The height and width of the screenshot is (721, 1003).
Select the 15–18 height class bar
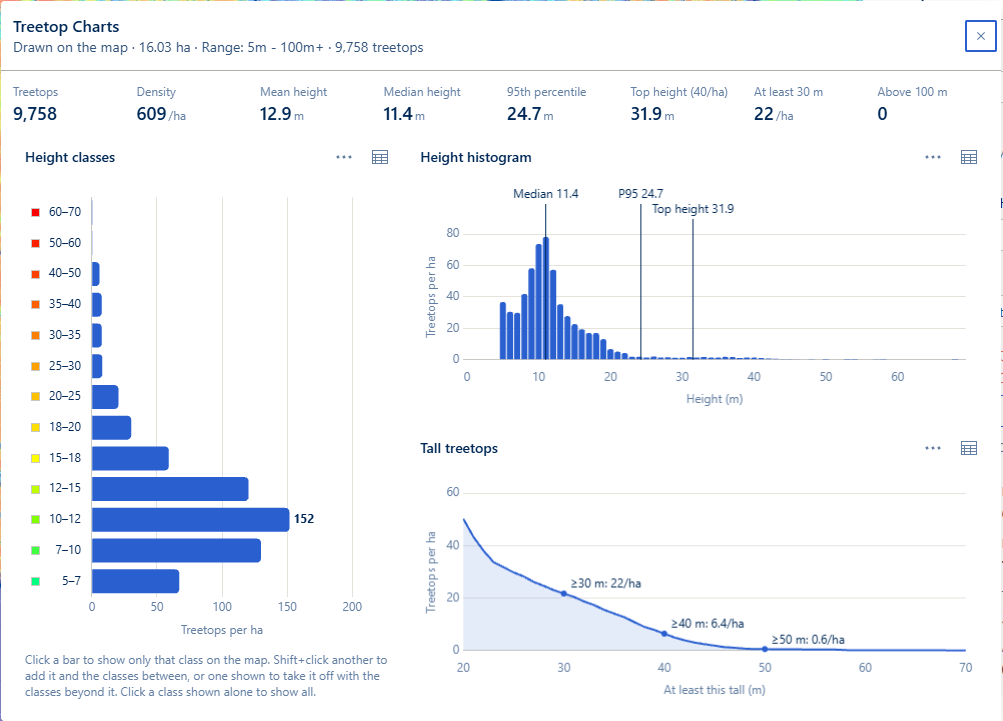coord(130,458)
